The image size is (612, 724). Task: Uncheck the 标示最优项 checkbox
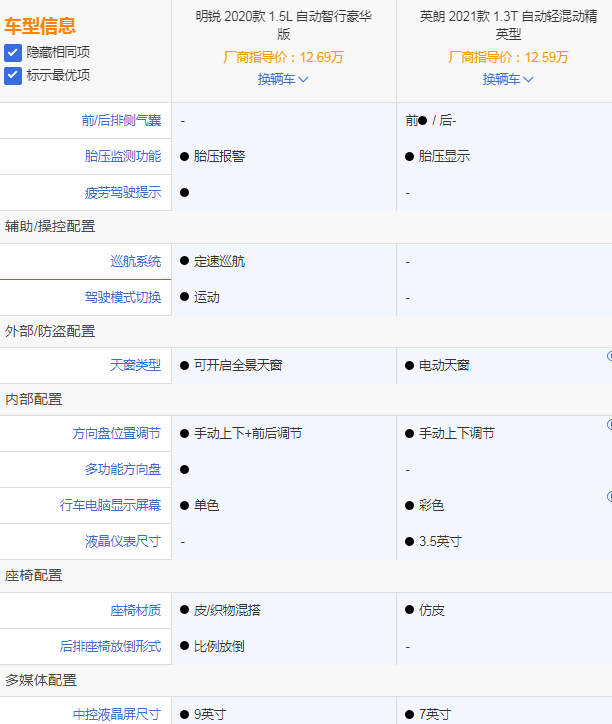pyautogui.click(x=13, y=75)
